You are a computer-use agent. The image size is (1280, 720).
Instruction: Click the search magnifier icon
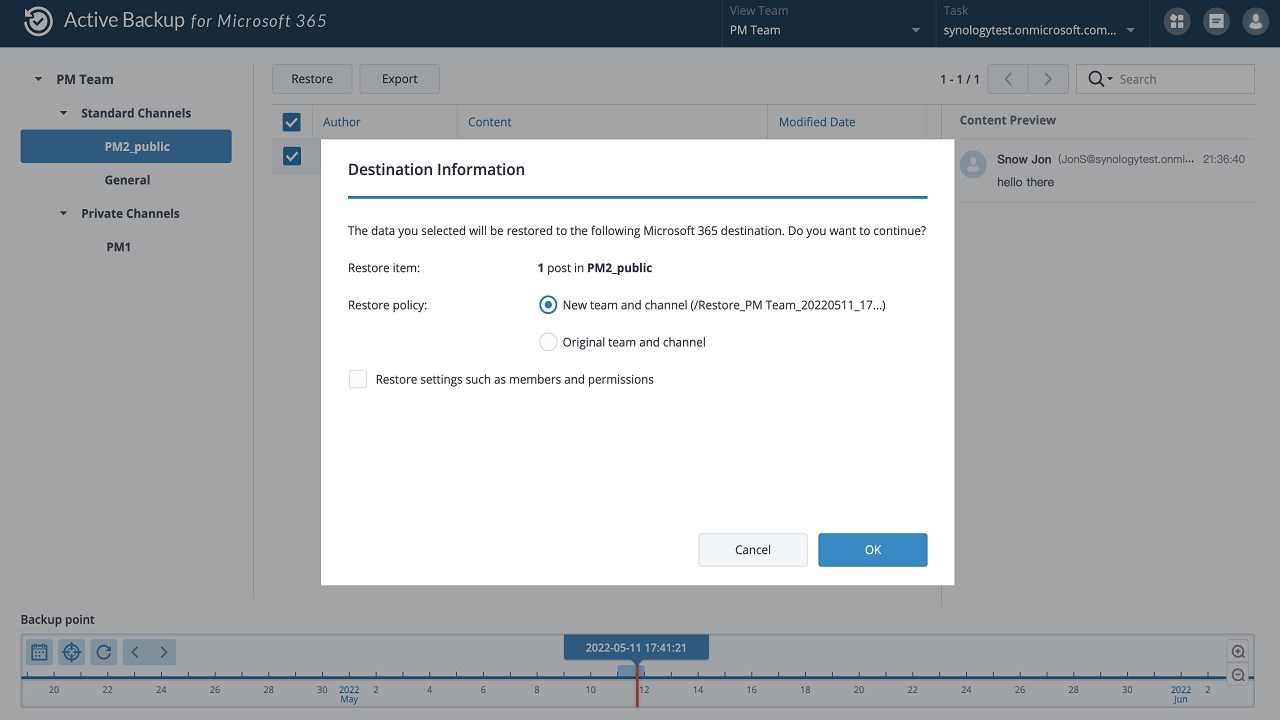tap(1097, 79)
